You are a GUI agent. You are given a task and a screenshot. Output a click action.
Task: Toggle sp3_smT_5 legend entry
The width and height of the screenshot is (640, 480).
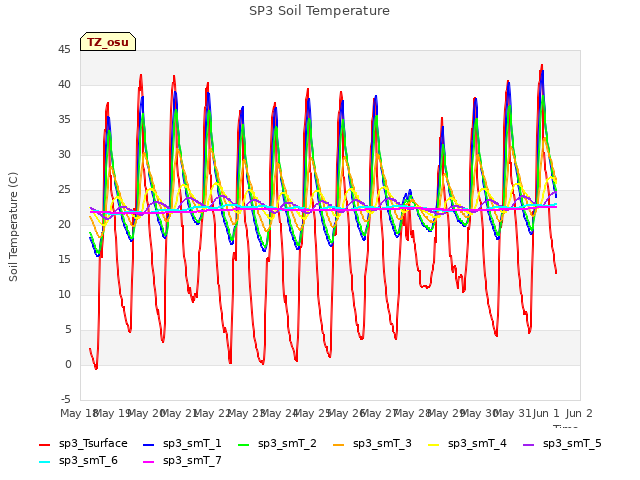click(562, 444)
